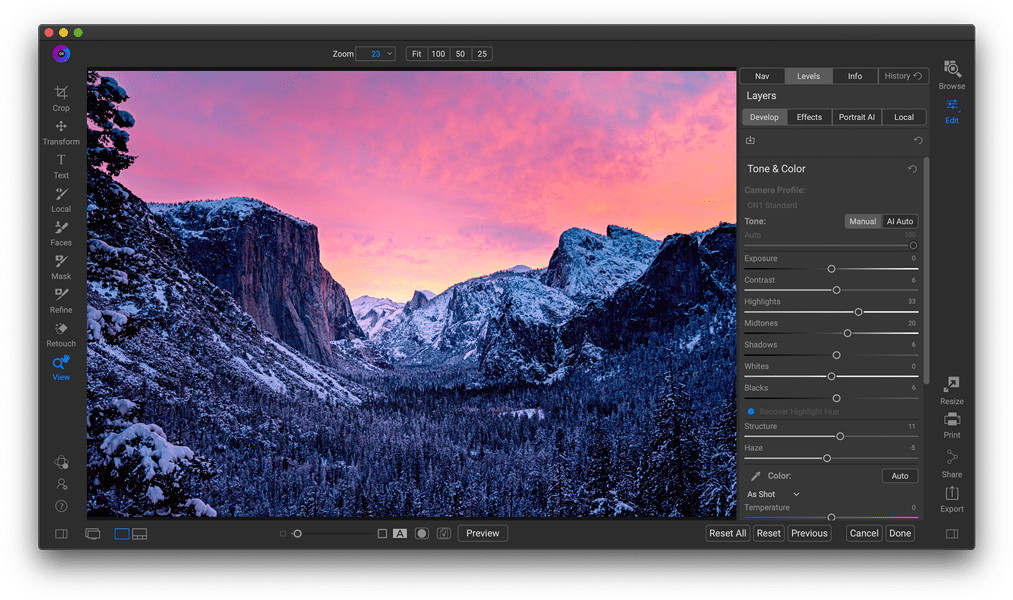The height and width of the screenshot is (600, 1013).
Task: Open the Portrait AI tab
Action: [x=857, y=117]
